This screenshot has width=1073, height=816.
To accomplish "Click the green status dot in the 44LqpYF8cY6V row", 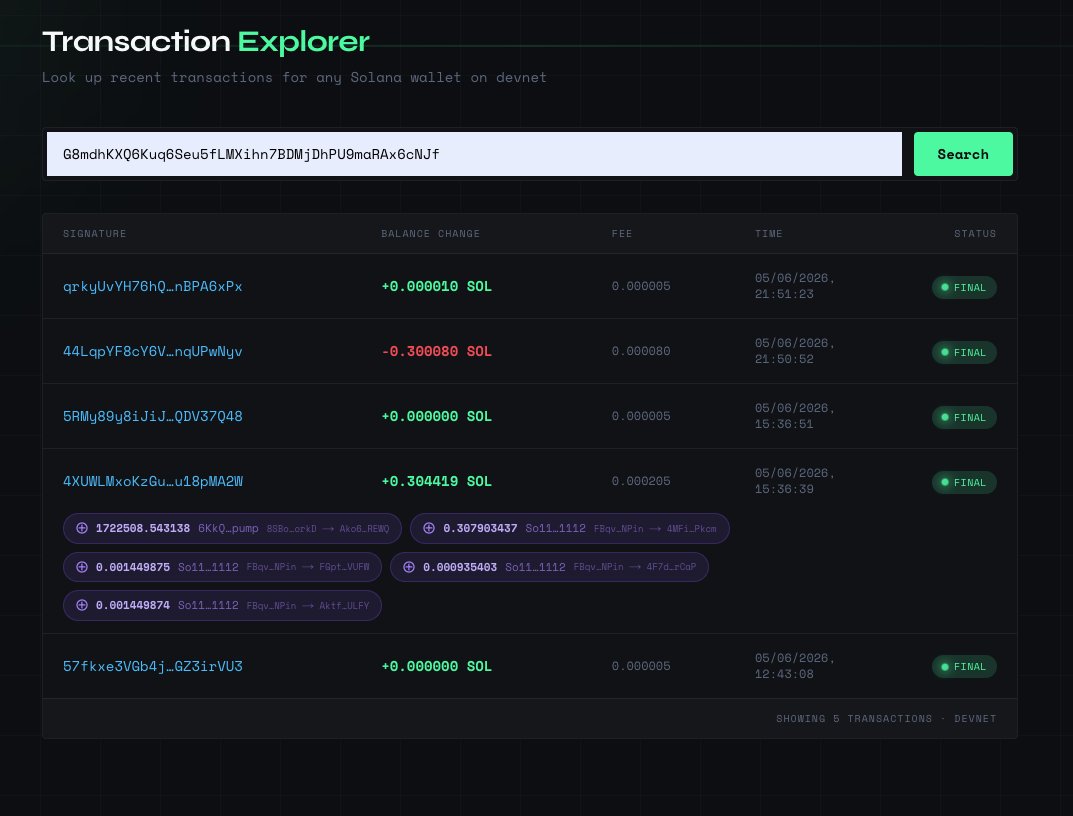I will [945, 352].
